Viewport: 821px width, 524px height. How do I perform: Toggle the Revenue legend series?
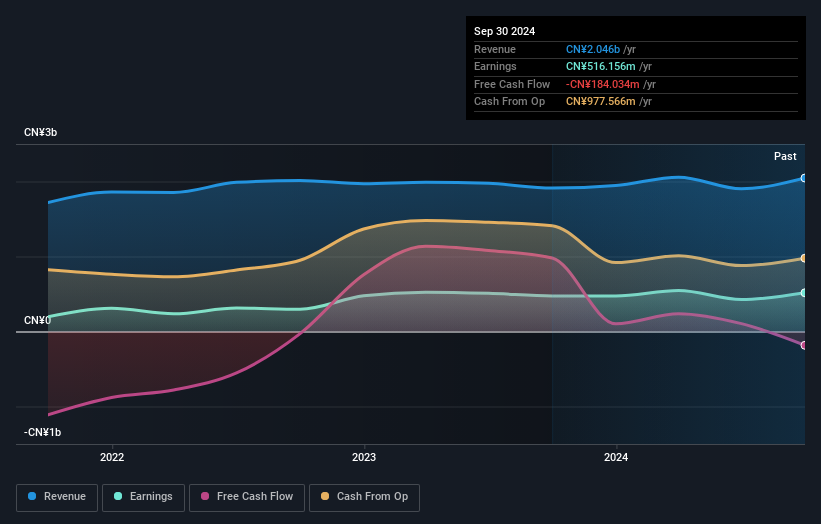(57, 497)
